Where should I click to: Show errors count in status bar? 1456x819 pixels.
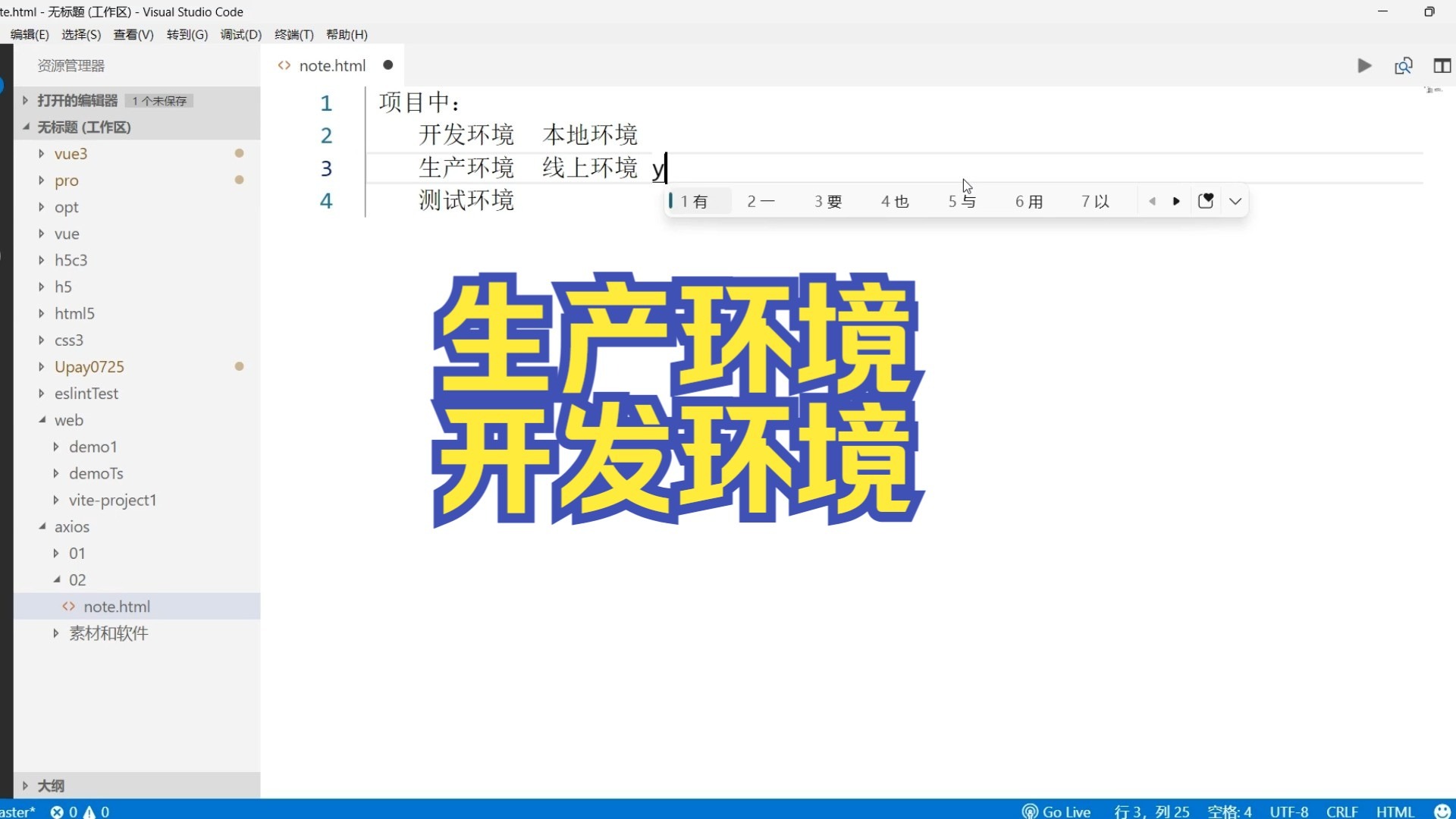pos(64,811)
